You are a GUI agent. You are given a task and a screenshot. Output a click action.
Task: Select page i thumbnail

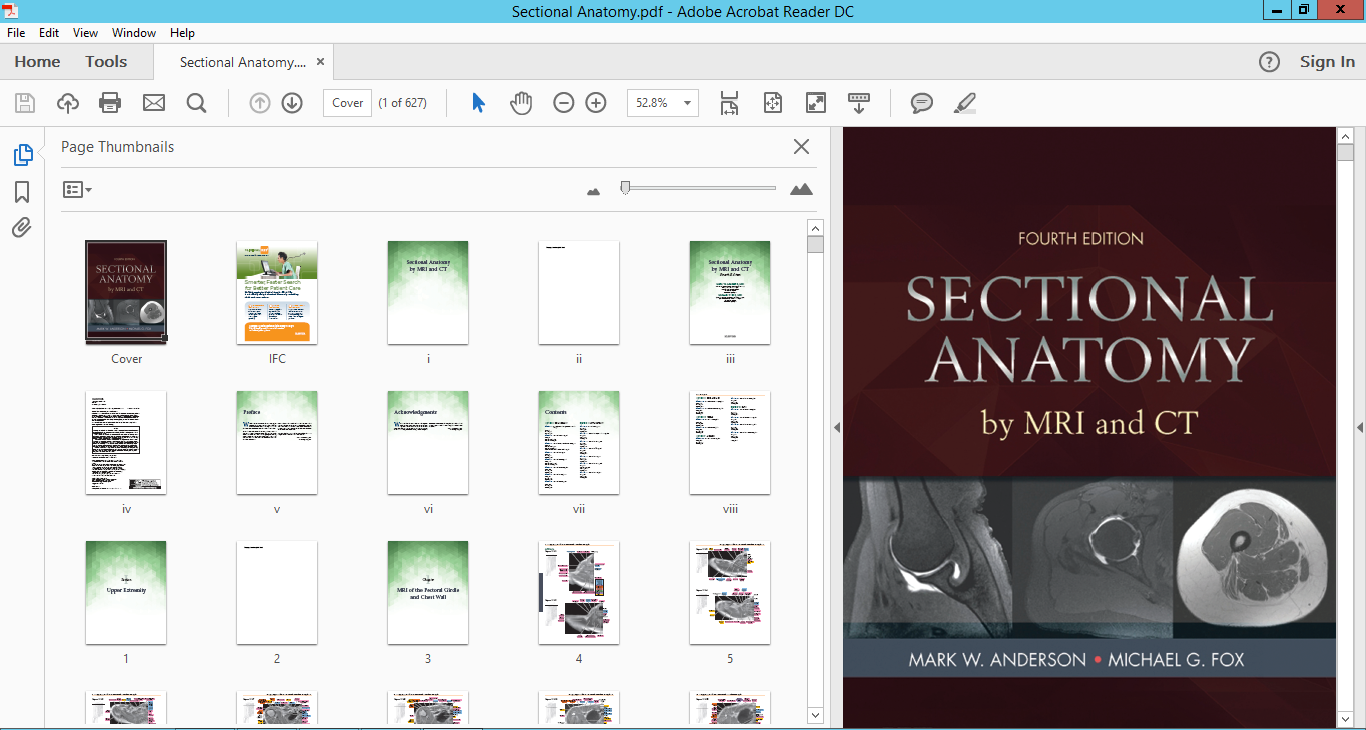click(x=428, y=292)
